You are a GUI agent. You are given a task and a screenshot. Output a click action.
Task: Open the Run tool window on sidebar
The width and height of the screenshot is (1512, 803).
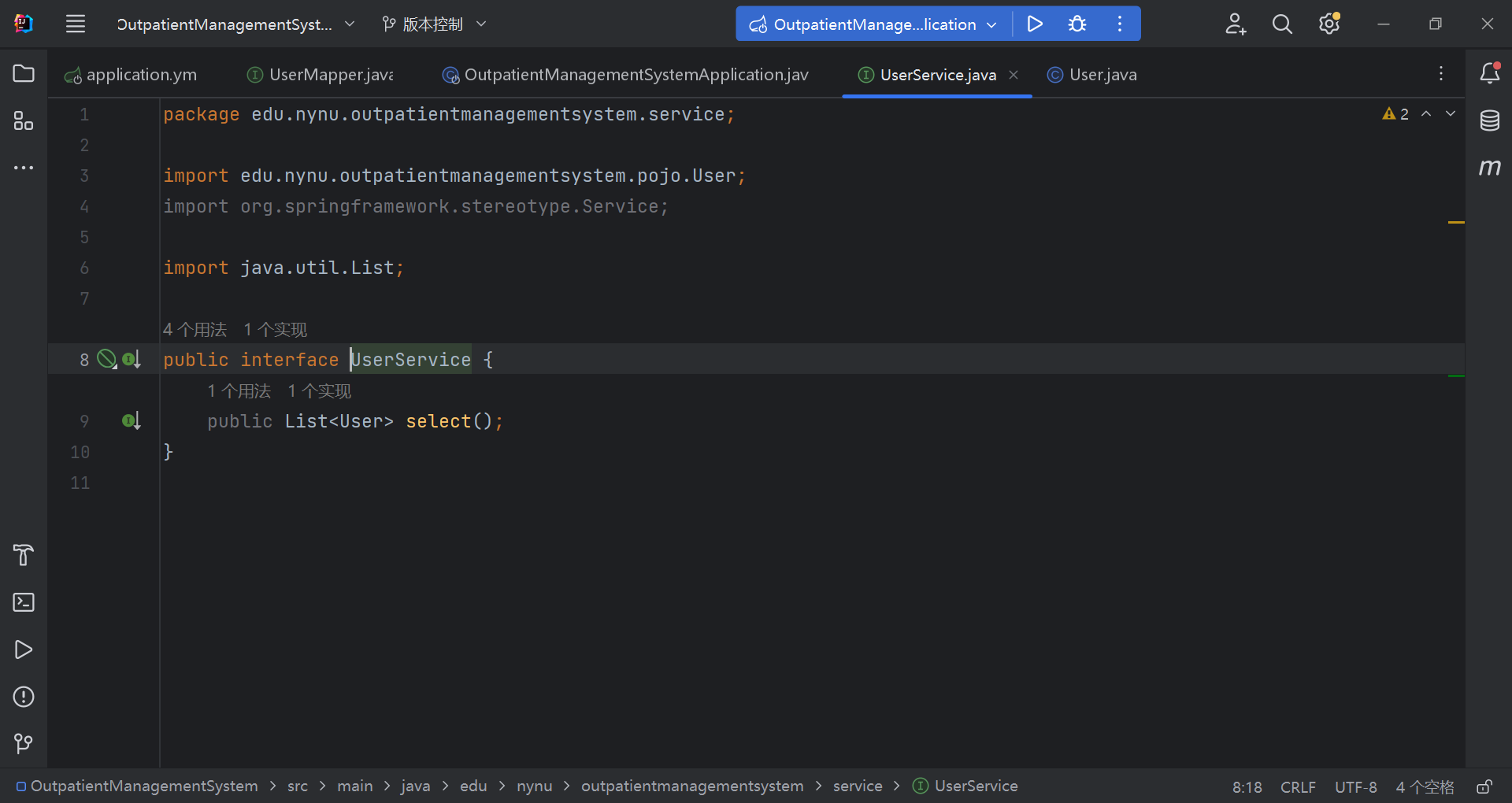tap(24, 649)
